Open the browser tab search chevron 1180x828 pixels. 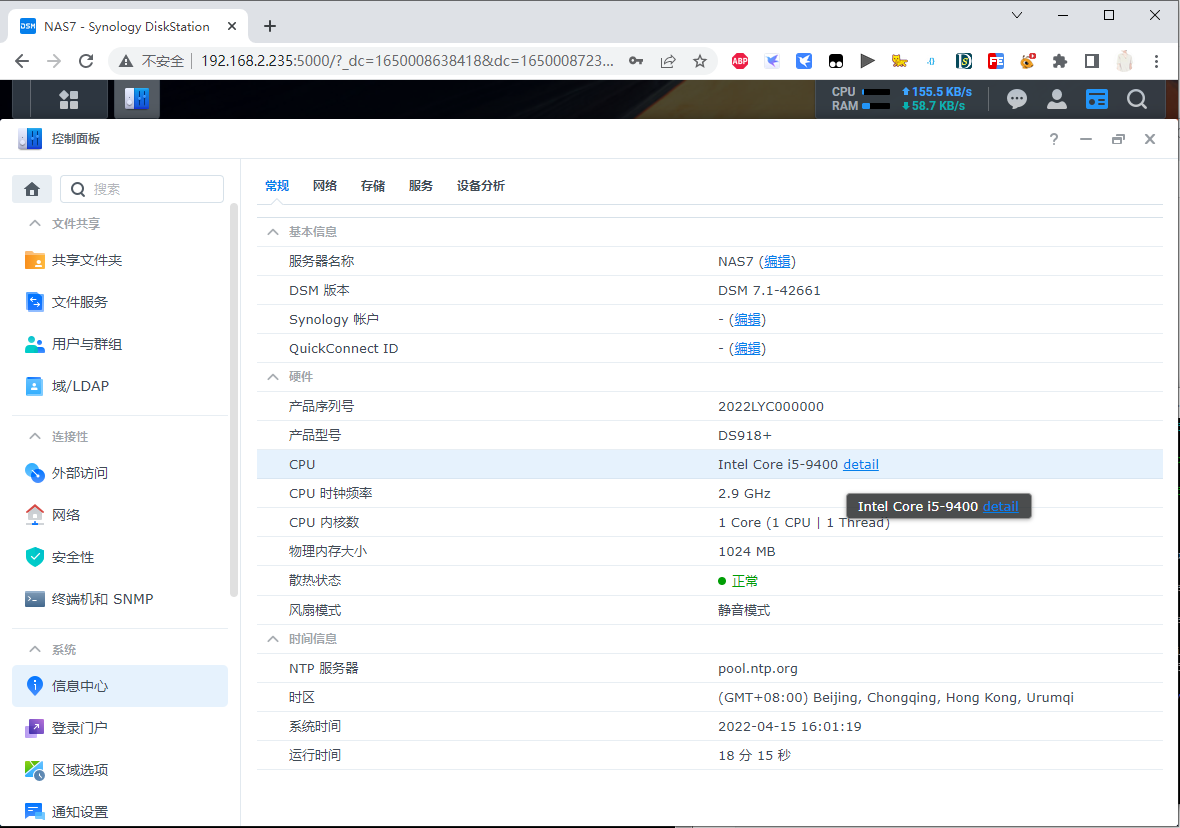coord(1017,15)
